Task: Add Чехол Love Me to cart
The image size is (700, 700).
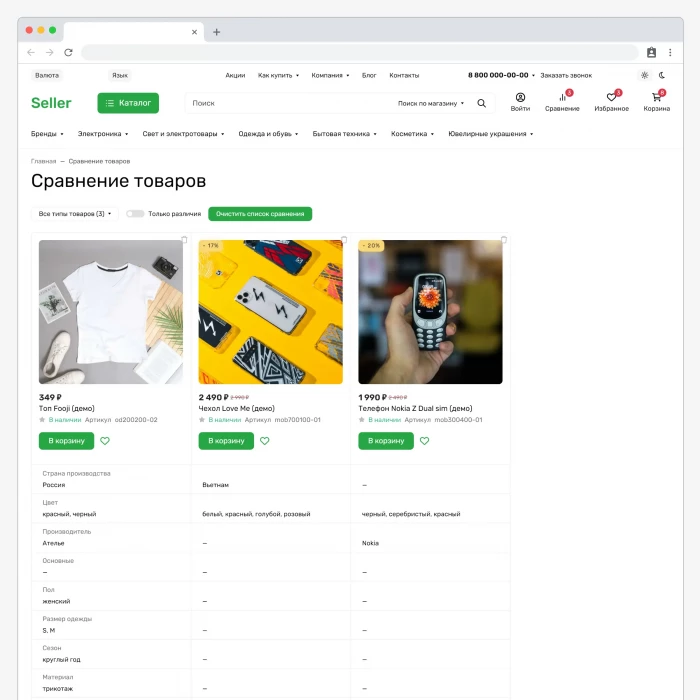Action: coord(226,441)
